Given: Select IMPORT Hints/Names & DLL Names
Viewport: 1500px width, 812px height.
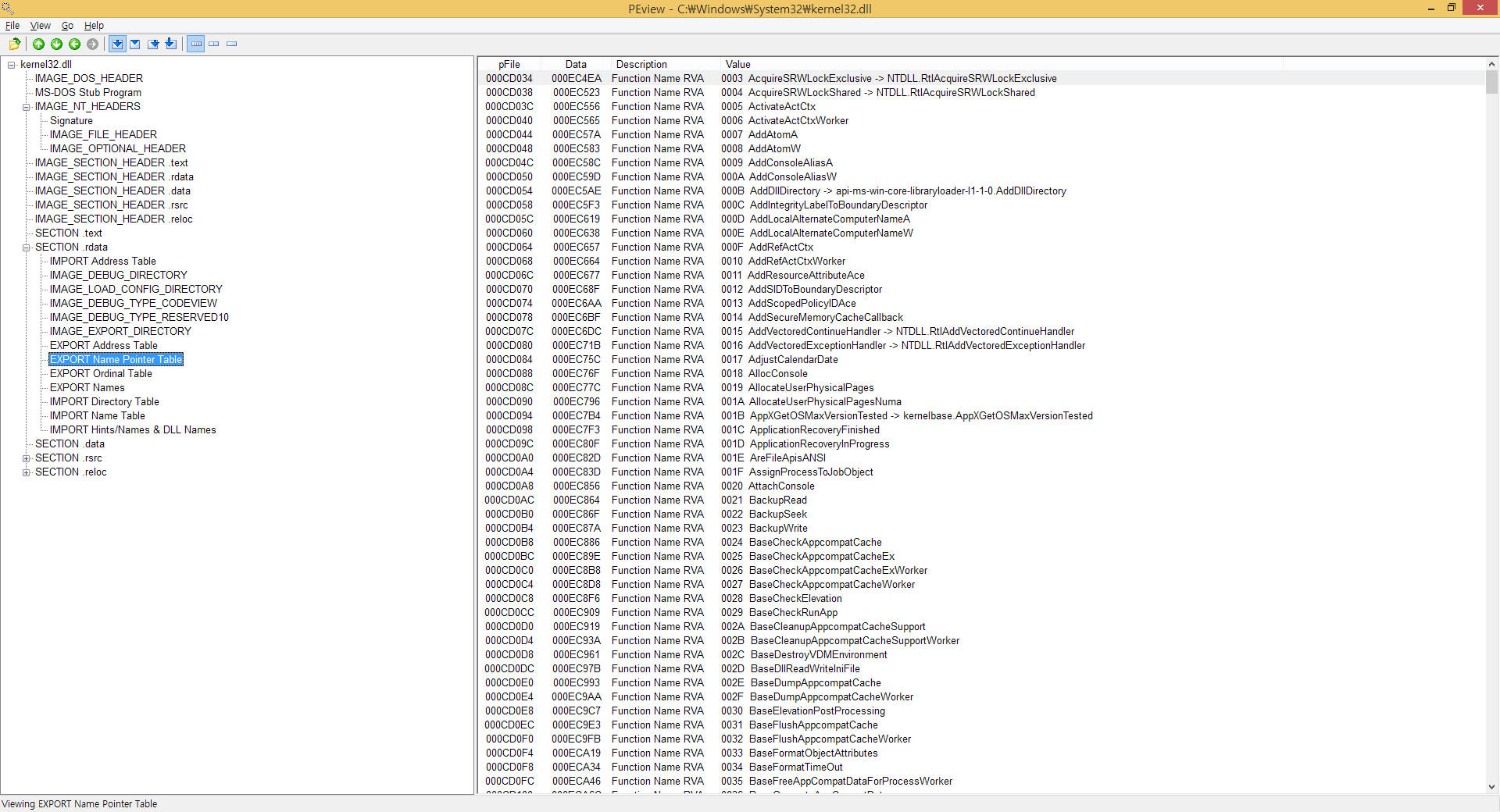Looking at the screenshot, I should pyautogui.click(x=133, y=430).
